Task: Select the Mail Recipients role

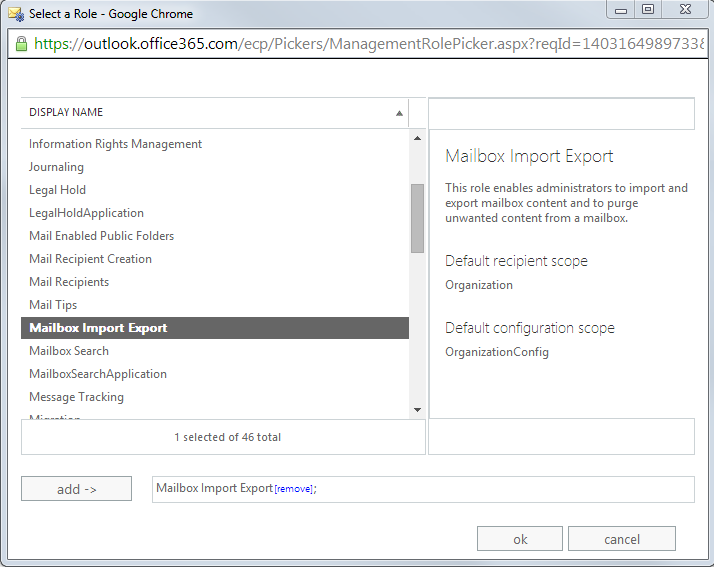Action: tap(215, 282)
